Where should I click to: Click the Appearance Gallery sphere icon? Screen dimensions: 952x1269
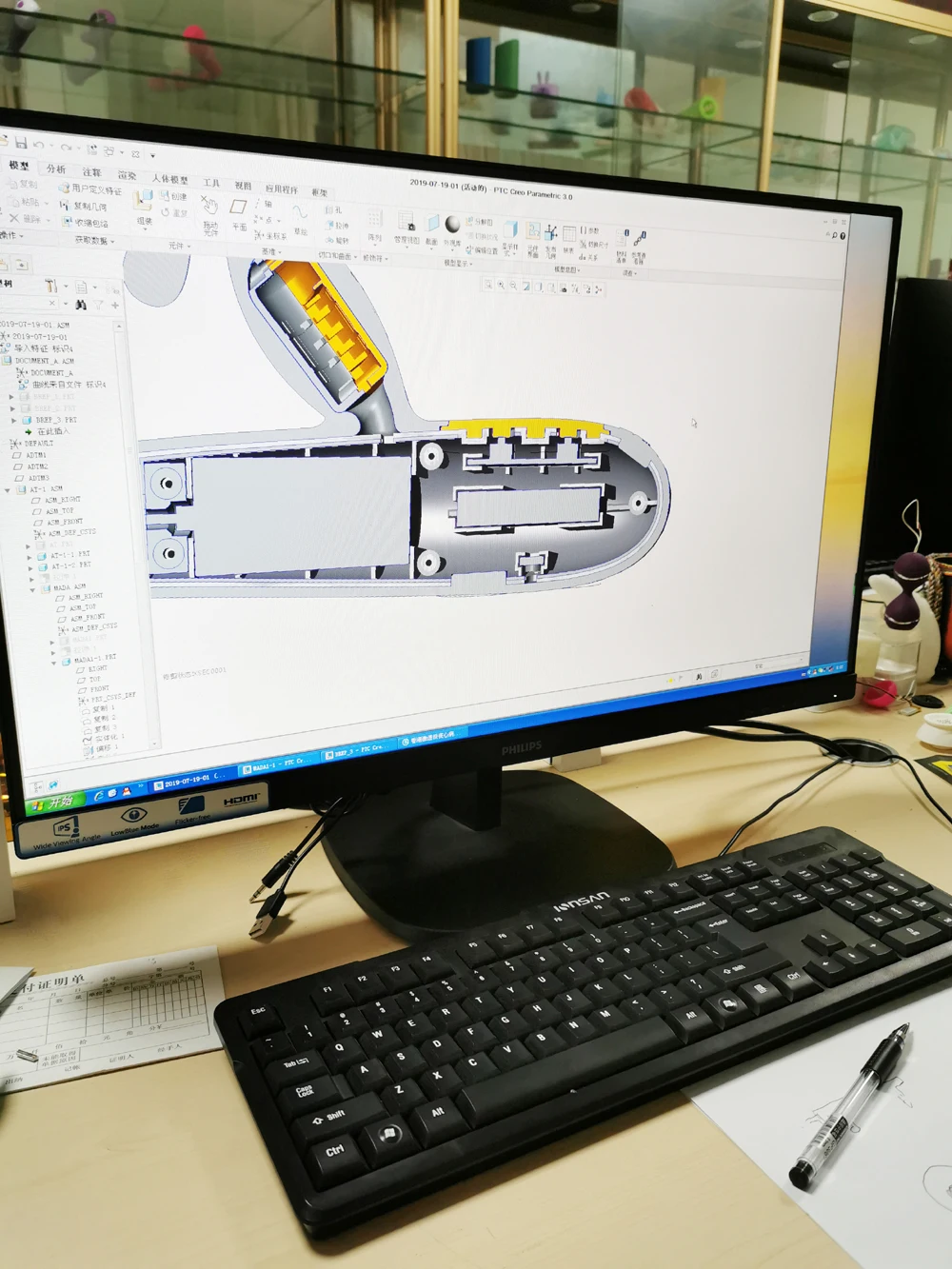tap(452, 225)
